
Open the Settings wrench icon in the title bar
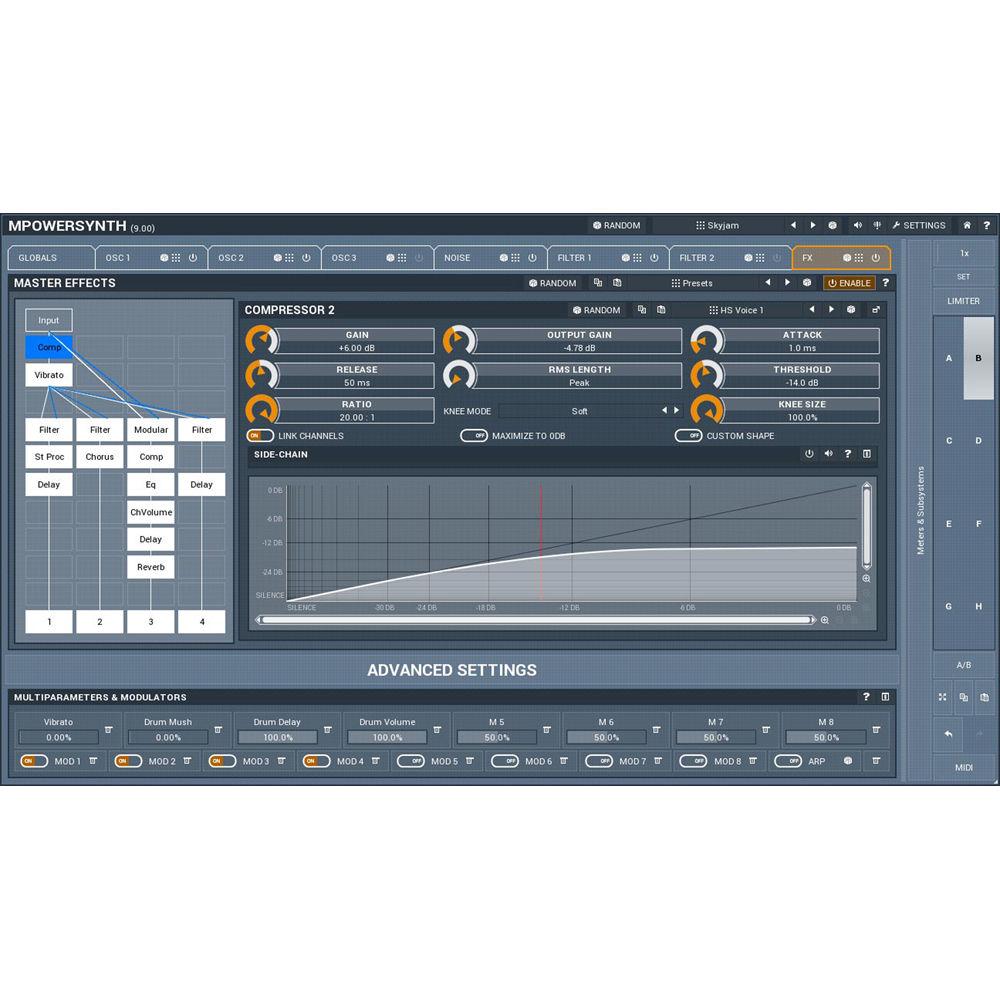pos(897,225)
